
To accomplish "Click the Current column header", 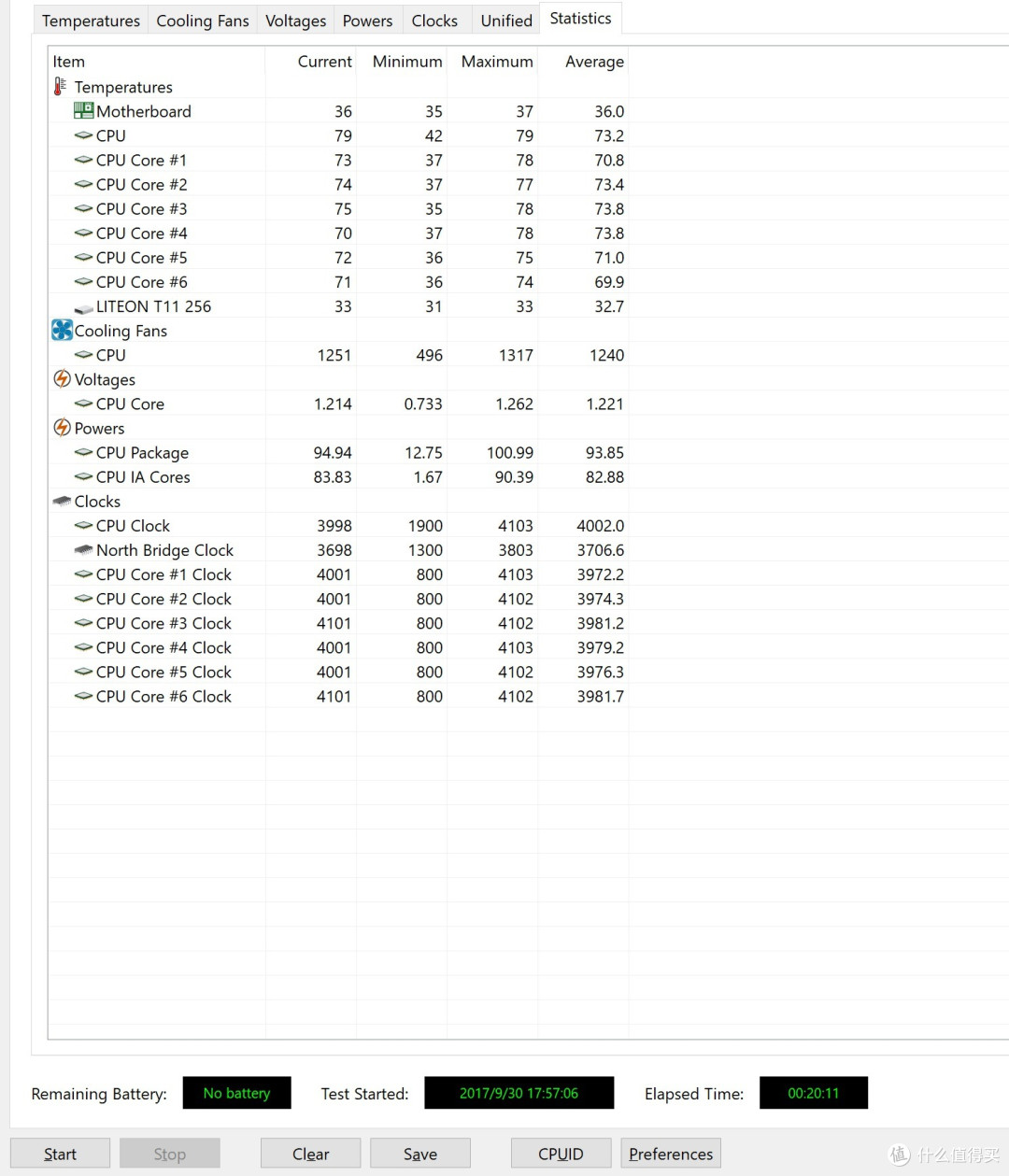I will coord(311,62).
